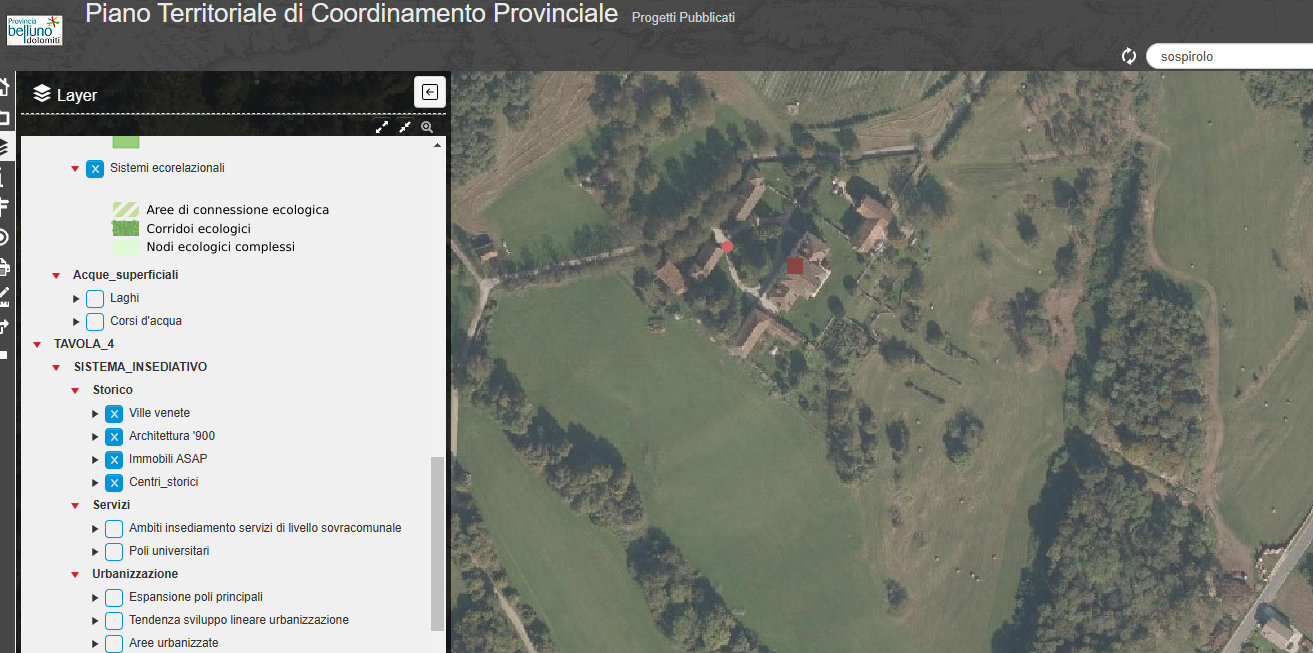Click the Piano Territoriale di Coordinamento Provinciale title

(352, 14)
